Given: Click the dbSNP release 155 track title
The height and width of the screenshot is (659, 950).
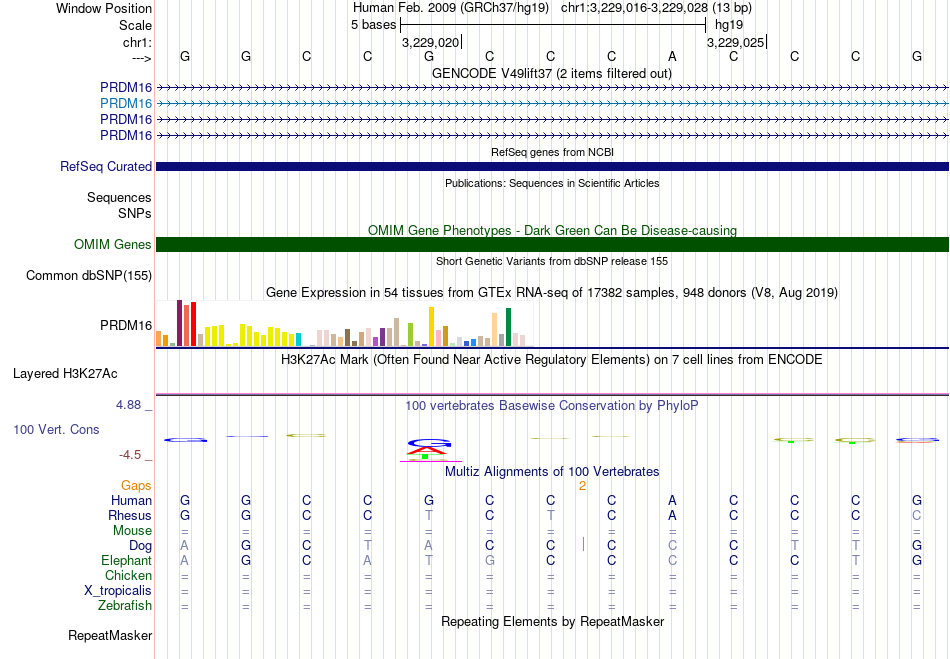Looking at the screenshot, I should tap(552, 262).
